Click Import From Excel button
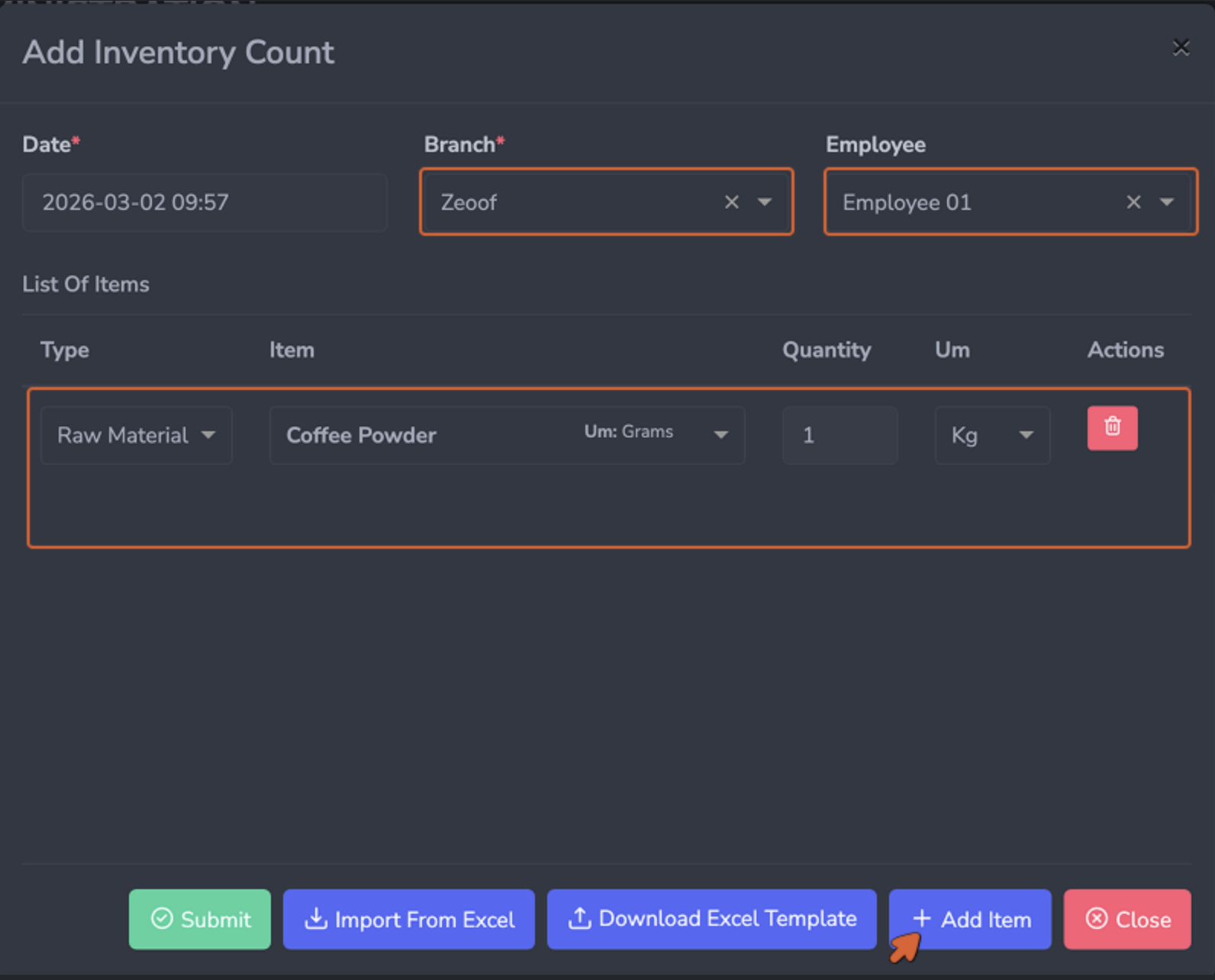The width and height of the screenshot is (1215, 980). click(409, 919)
